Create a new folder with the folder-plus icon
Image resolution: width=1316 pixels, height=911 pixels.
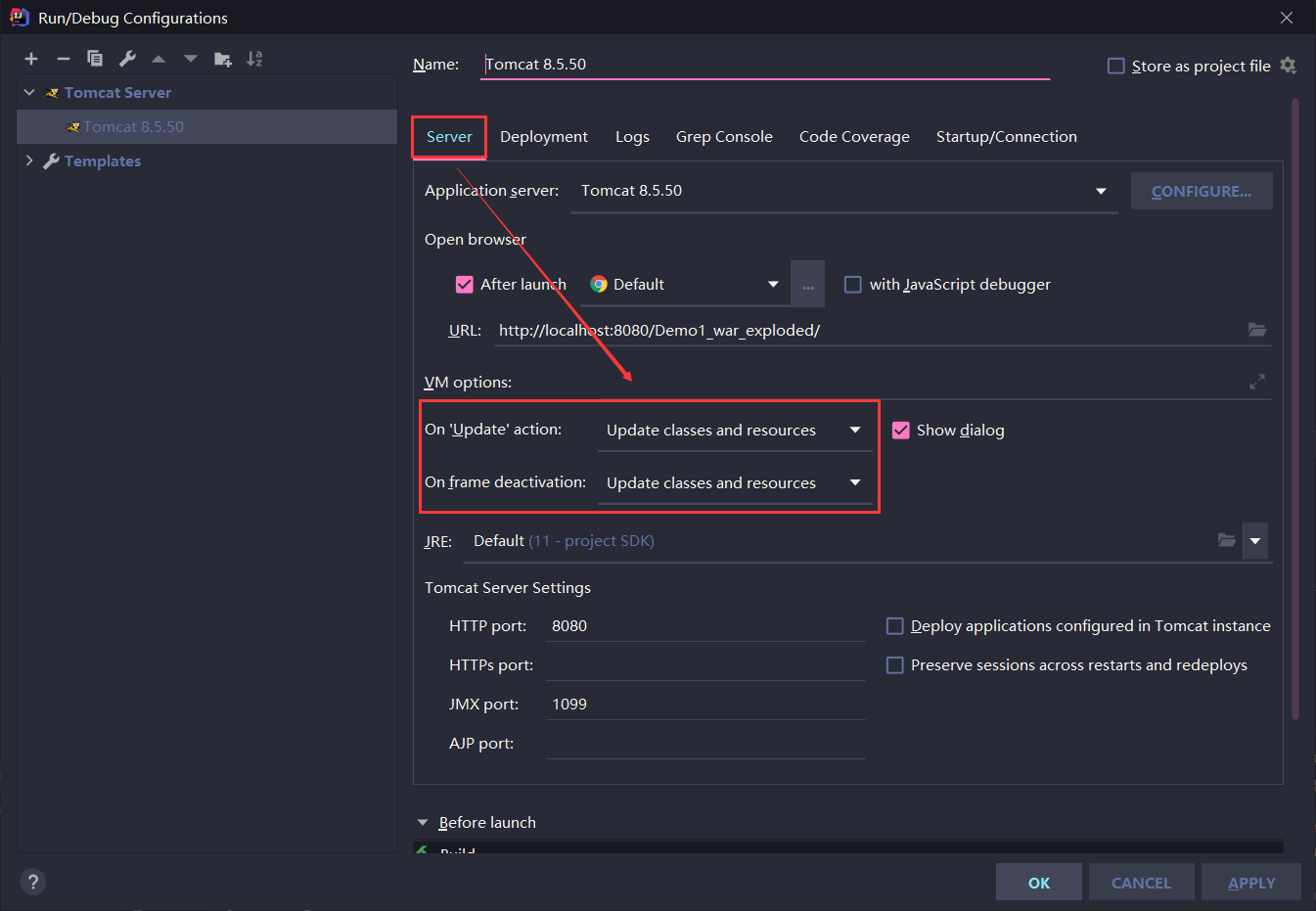pos(223,59)
